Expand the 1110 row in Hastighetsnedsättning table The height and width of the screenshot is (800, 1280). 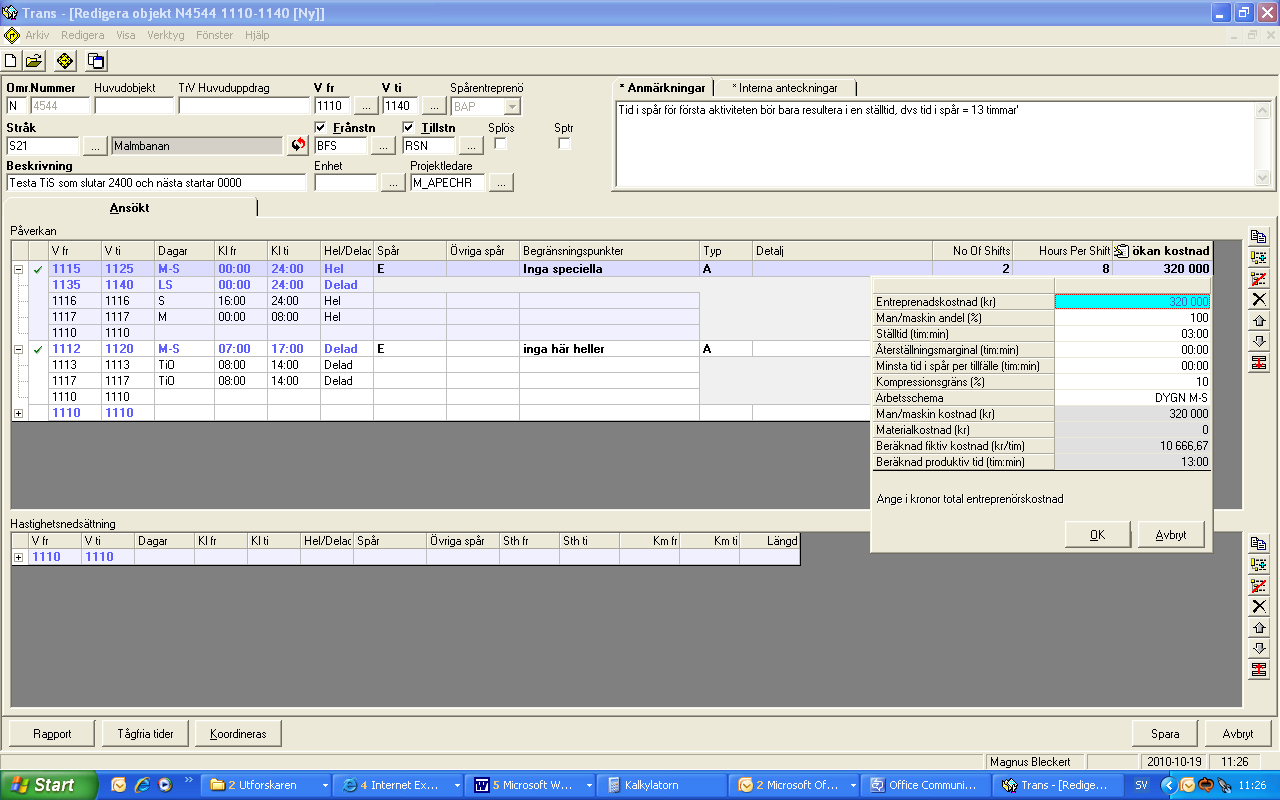(x=18, y=557)
